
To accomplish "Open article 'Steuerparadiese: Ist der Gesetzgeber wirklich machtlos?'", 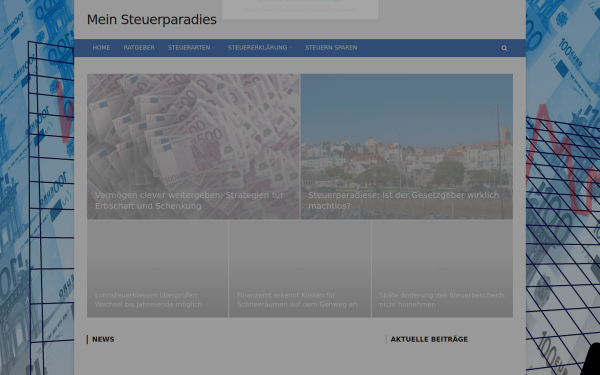I will [403, 201].
